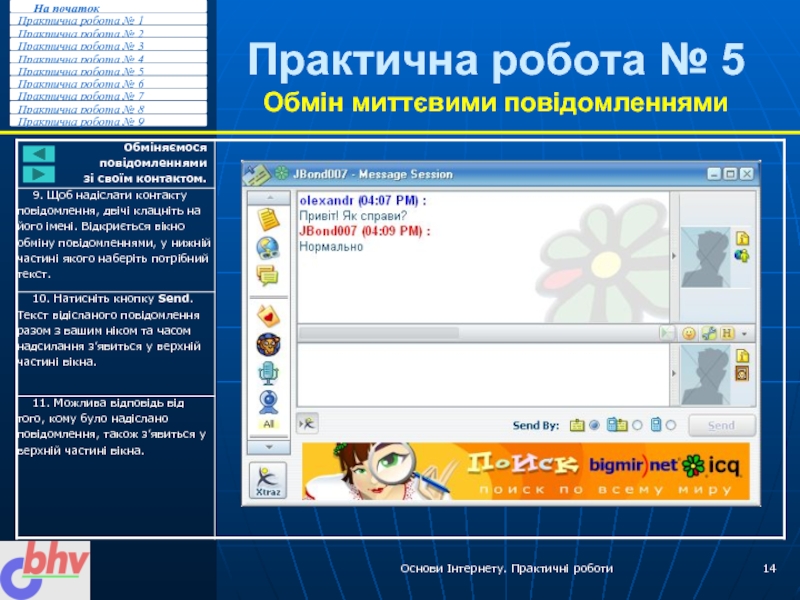800x600 pixels.
Task: Open contact user info icon in history pane
Action: pyautogui.click(x=742, y=238)
